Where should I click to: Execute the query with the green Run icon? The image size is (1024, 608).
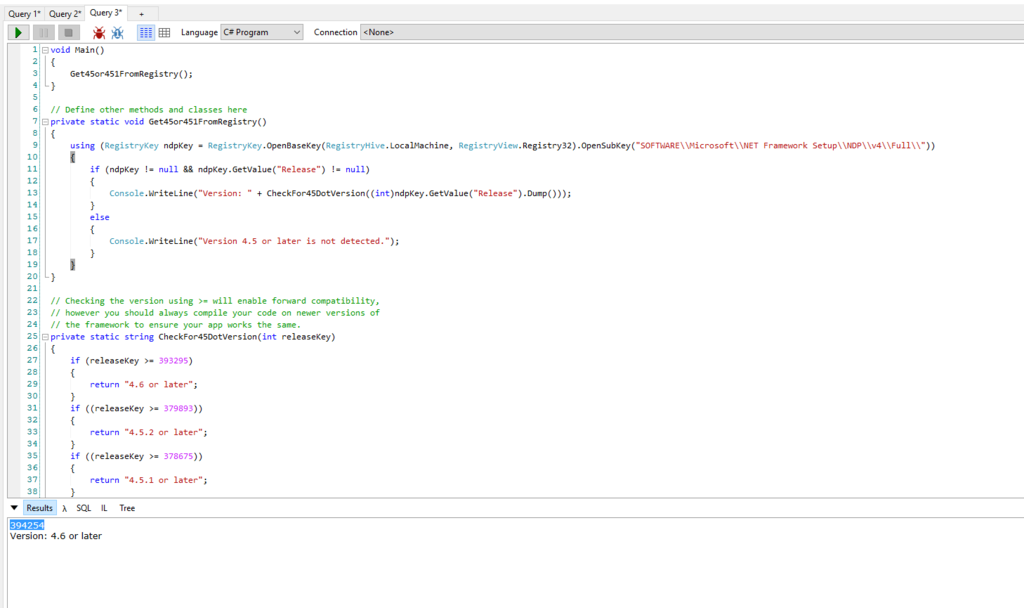18,32
